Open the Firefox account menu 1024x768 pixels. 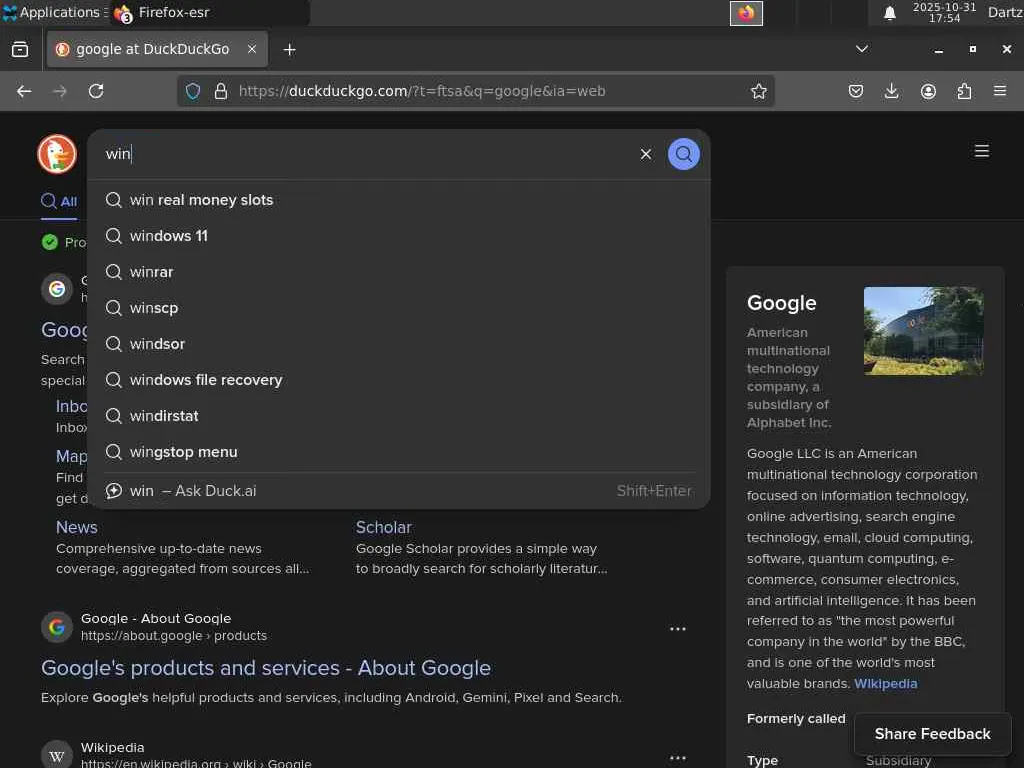pyautogui.click(x=928, y=91)
